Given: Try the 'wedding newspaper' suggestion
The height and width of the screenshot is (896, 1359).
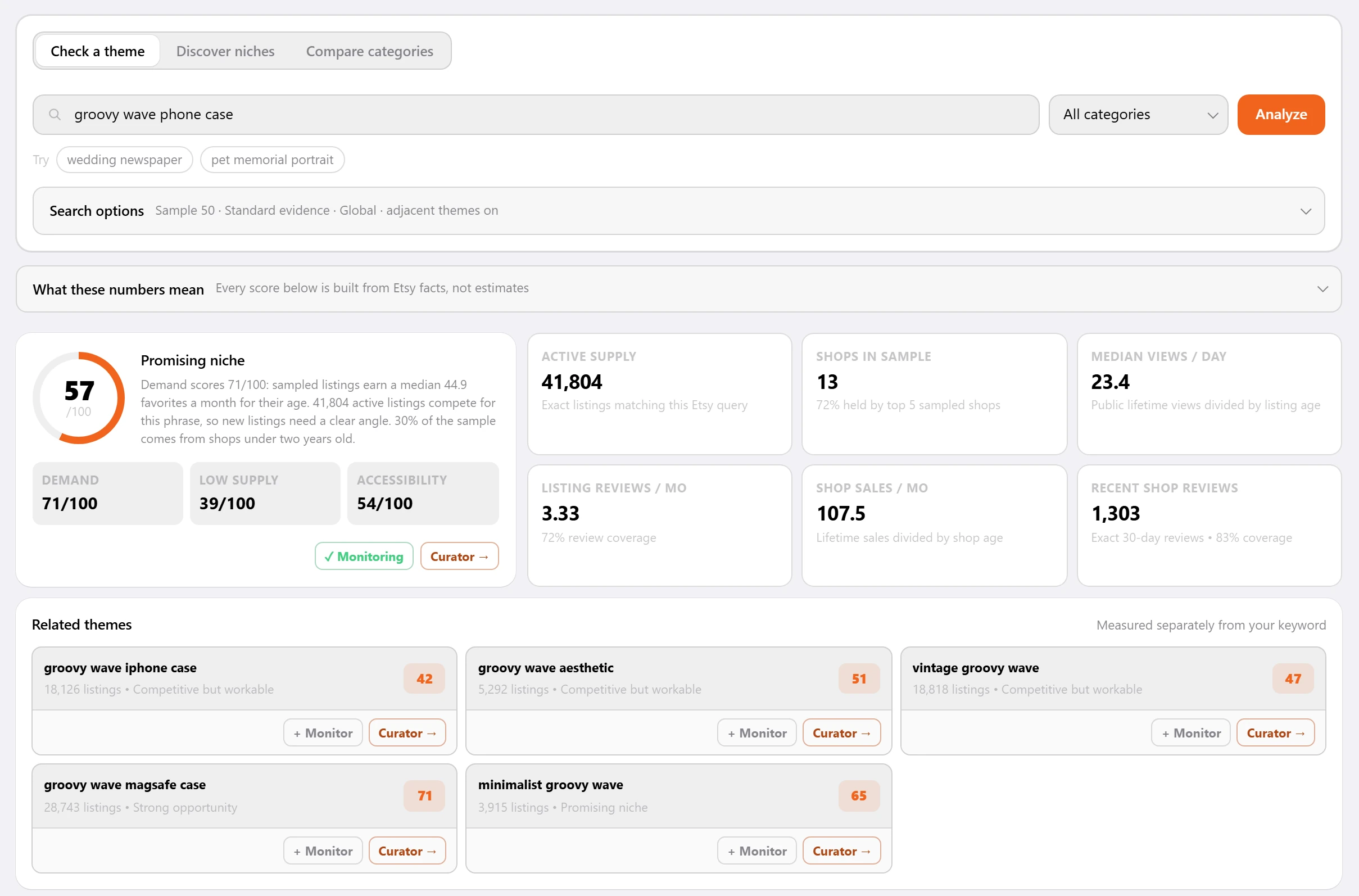Looking at the screenshot, I should click(x=124, y=160).
